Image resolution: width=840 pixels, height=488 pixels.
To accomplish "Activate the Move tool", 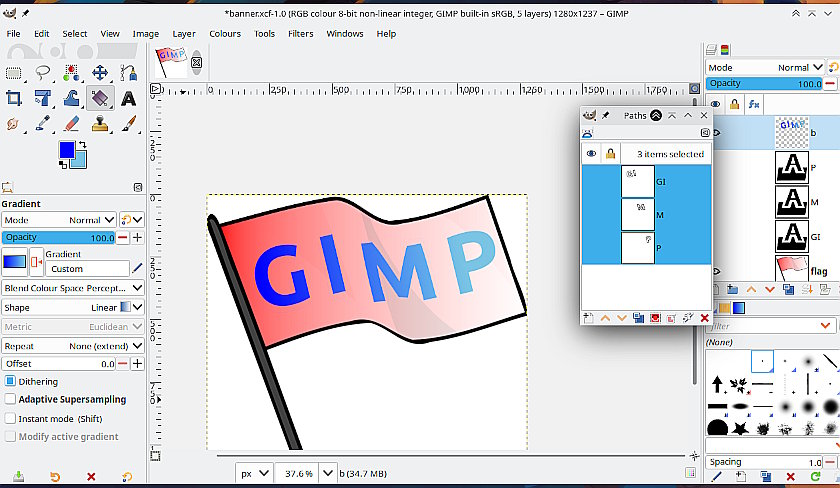I will point(100,72).
